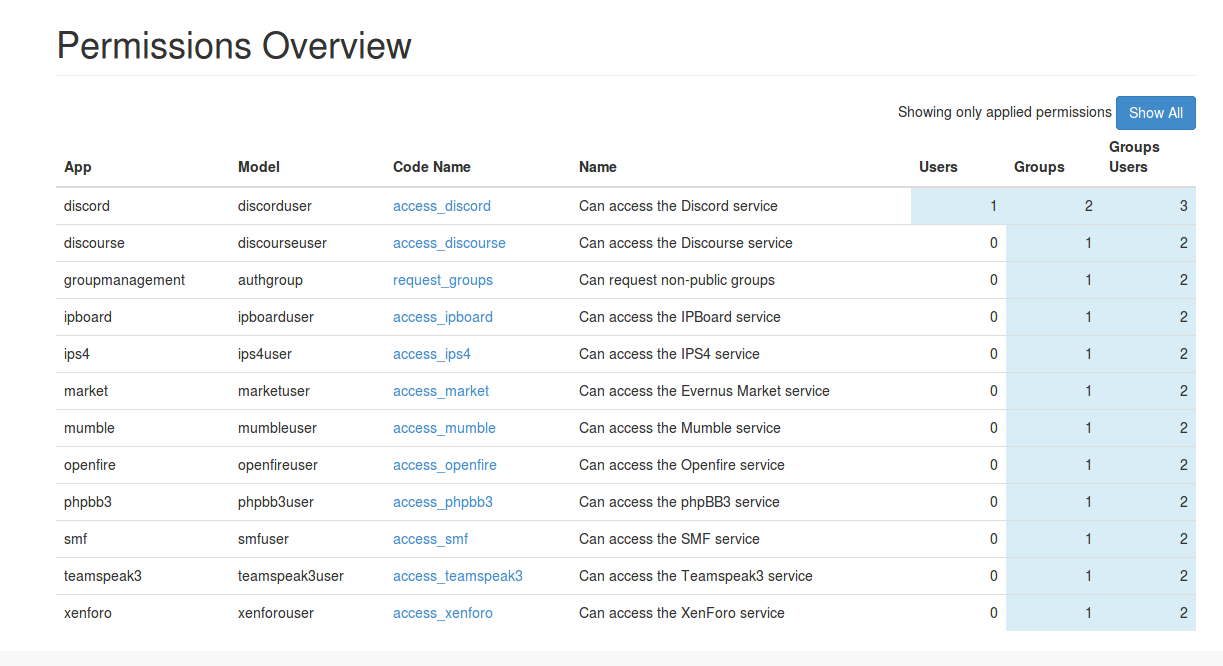Select the Model column header
Image resolution: width=1223 pixels, height=666 pixels.
point(259,167)
